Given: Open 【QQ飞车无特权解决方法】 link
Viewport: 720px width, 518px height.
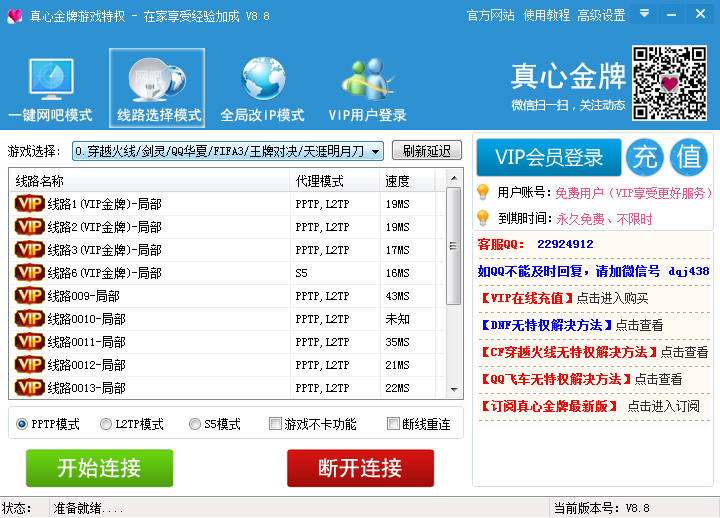Looking at the screenshot, I should point(580,379).
